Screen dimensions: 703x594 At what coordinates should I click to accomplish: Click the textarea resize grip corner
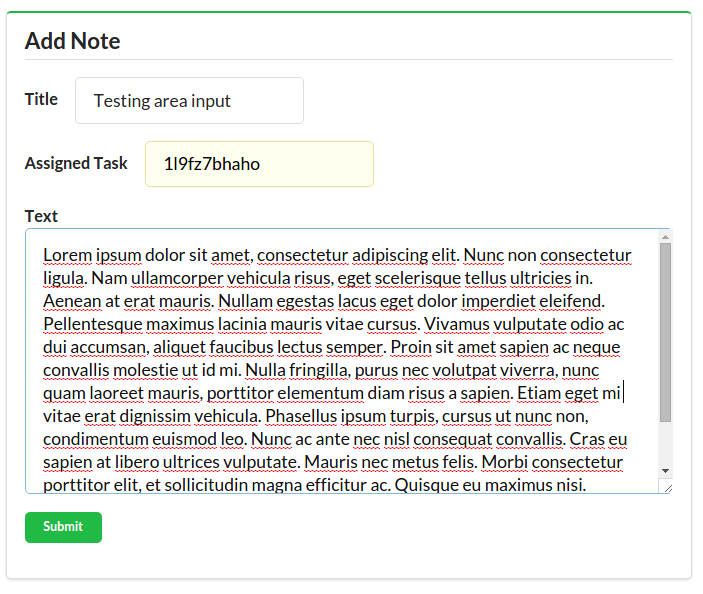[666, 486]
